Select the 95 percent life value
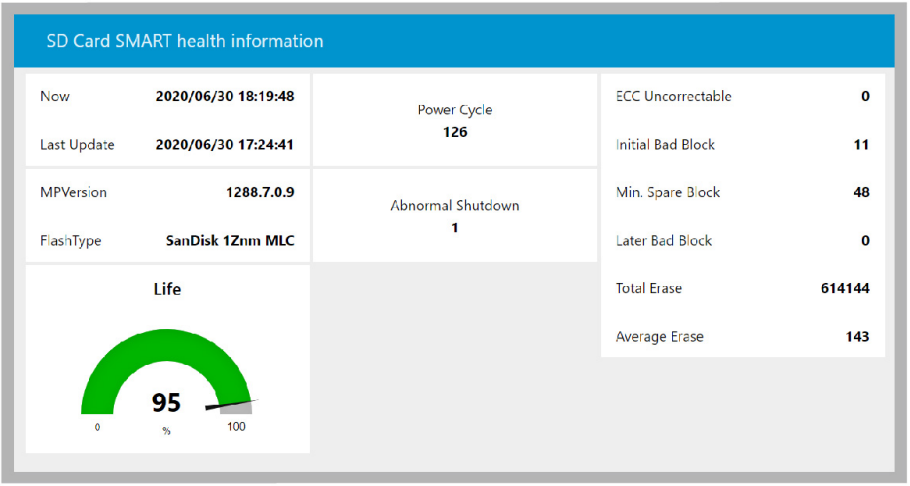 166,403
